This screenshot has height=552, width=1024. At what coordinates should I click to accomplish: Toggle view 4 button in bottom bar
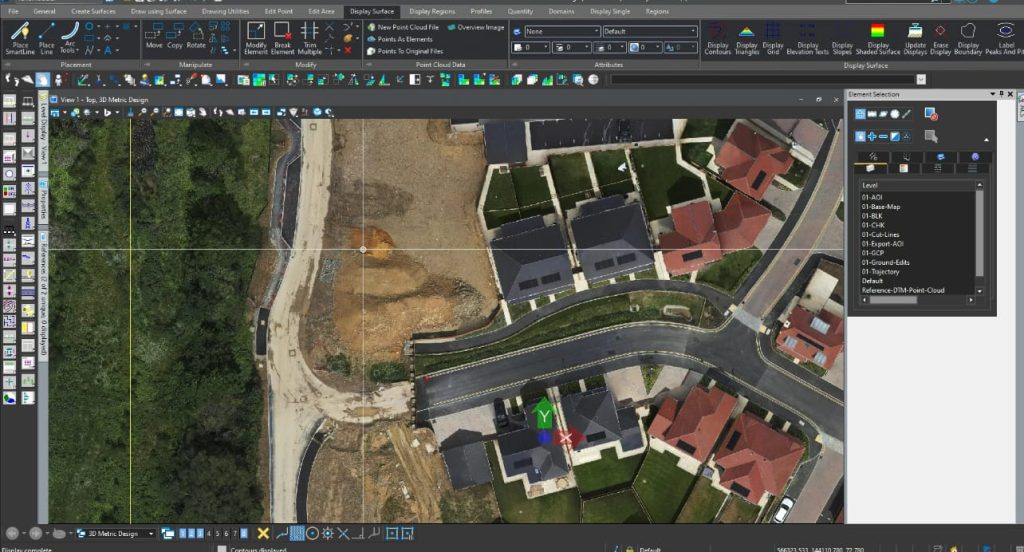(209, 534)
